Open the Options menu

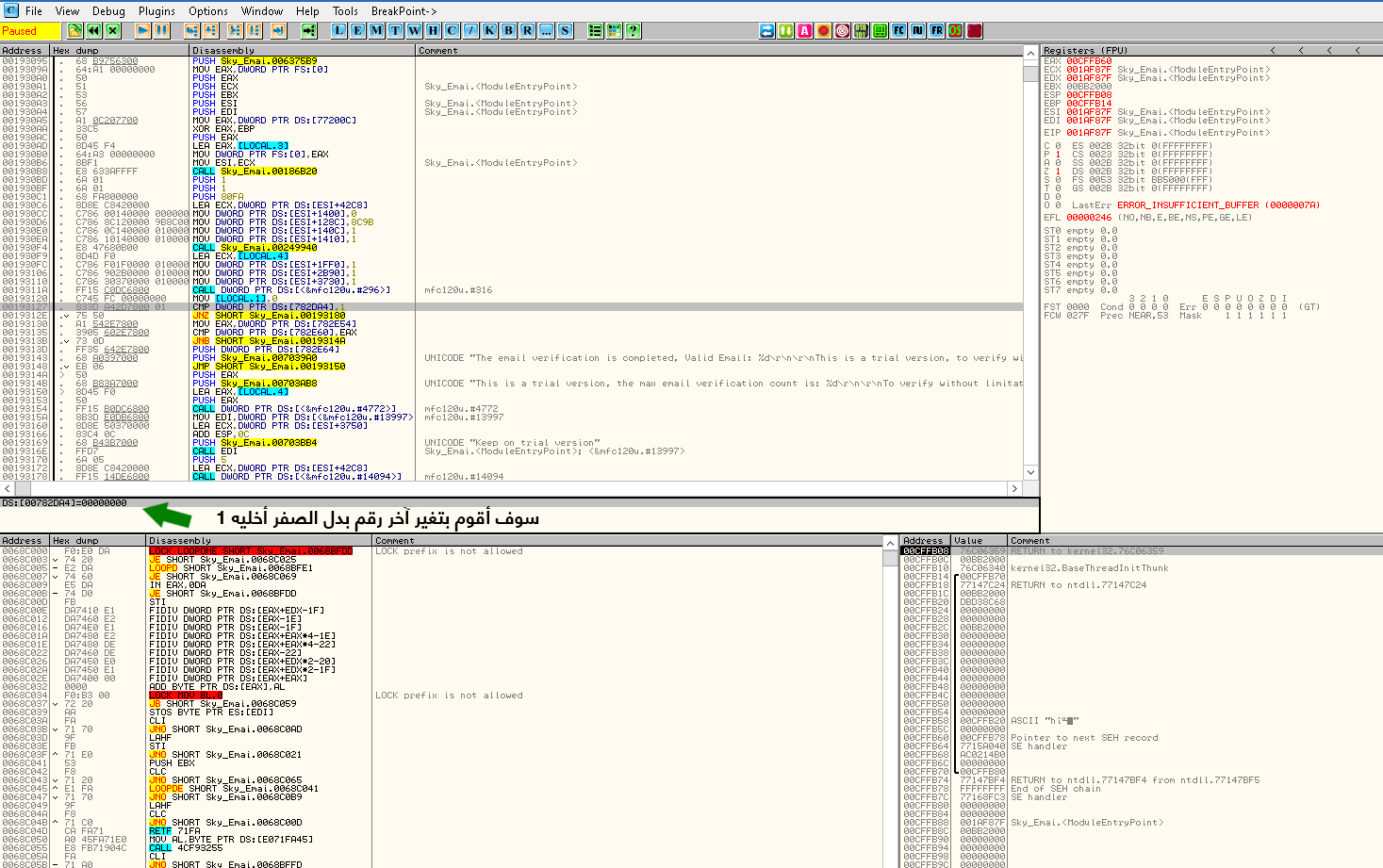point(208,10)
